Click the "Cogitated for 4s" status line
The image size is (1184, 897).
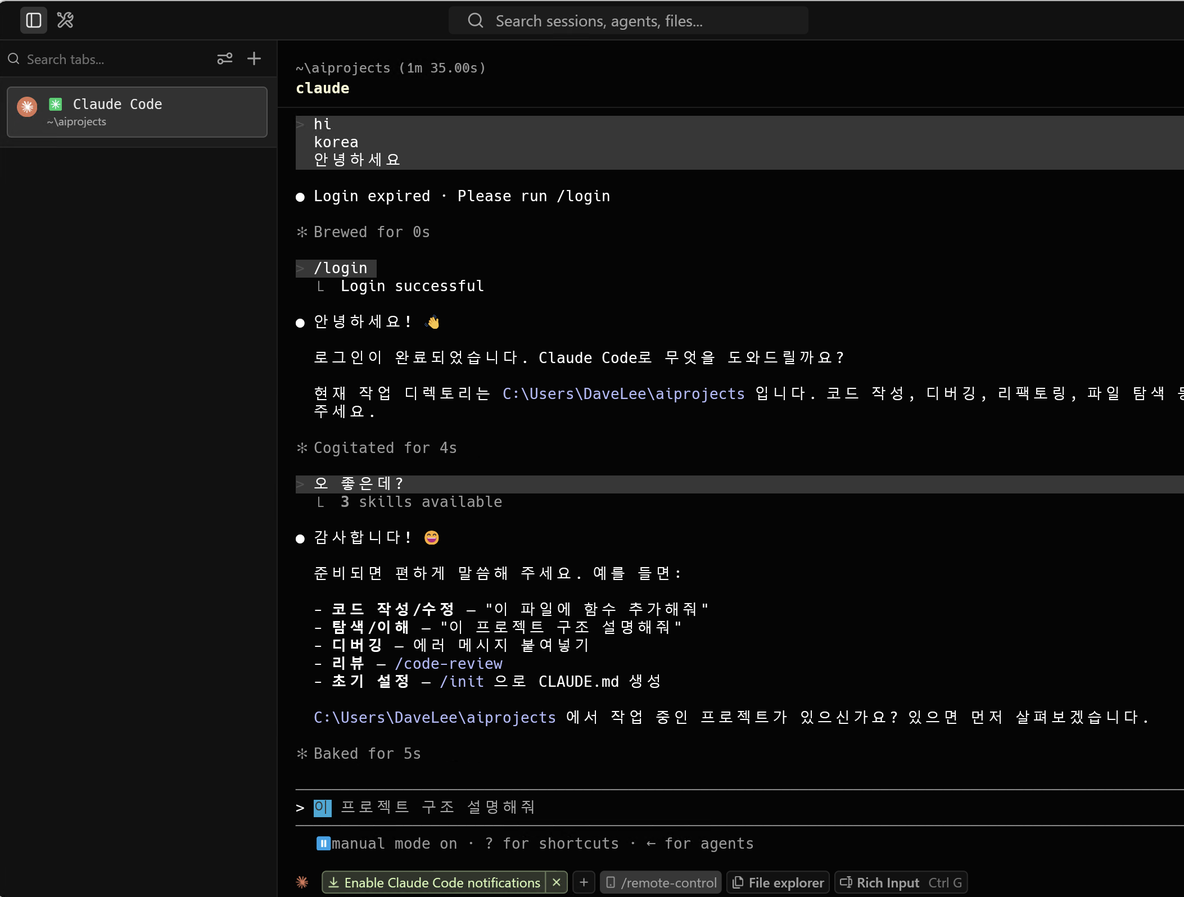(x=384, y=448)
